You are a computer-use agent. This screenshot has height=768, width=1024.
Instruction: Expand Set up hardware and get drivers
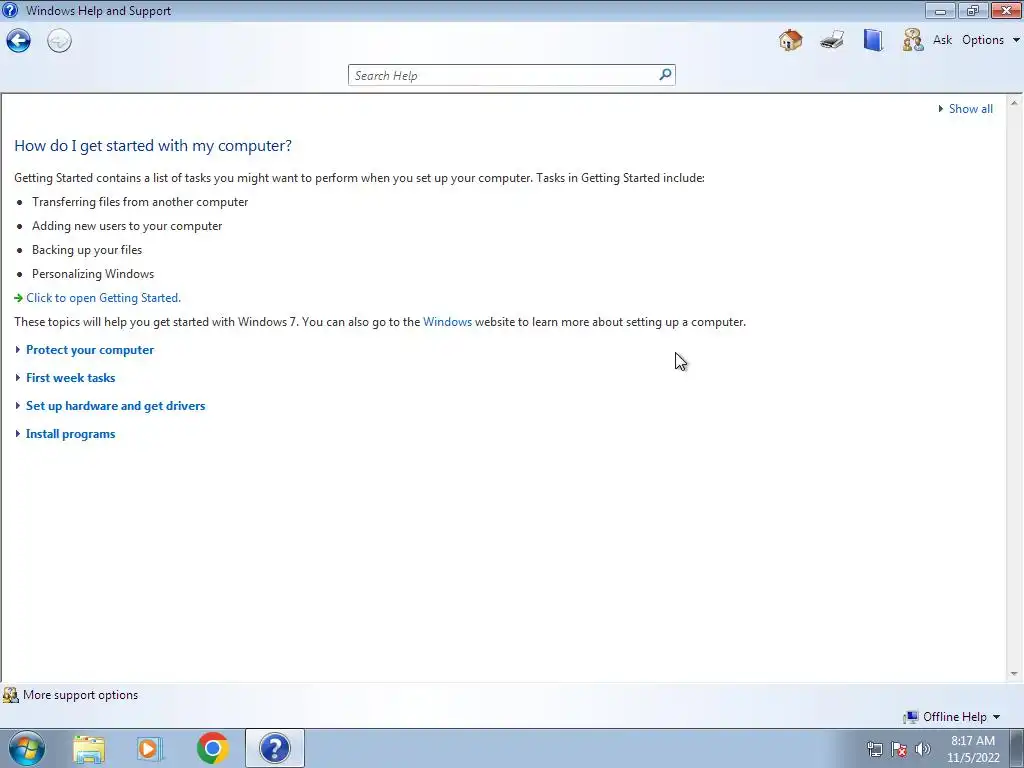click(116, 406)
